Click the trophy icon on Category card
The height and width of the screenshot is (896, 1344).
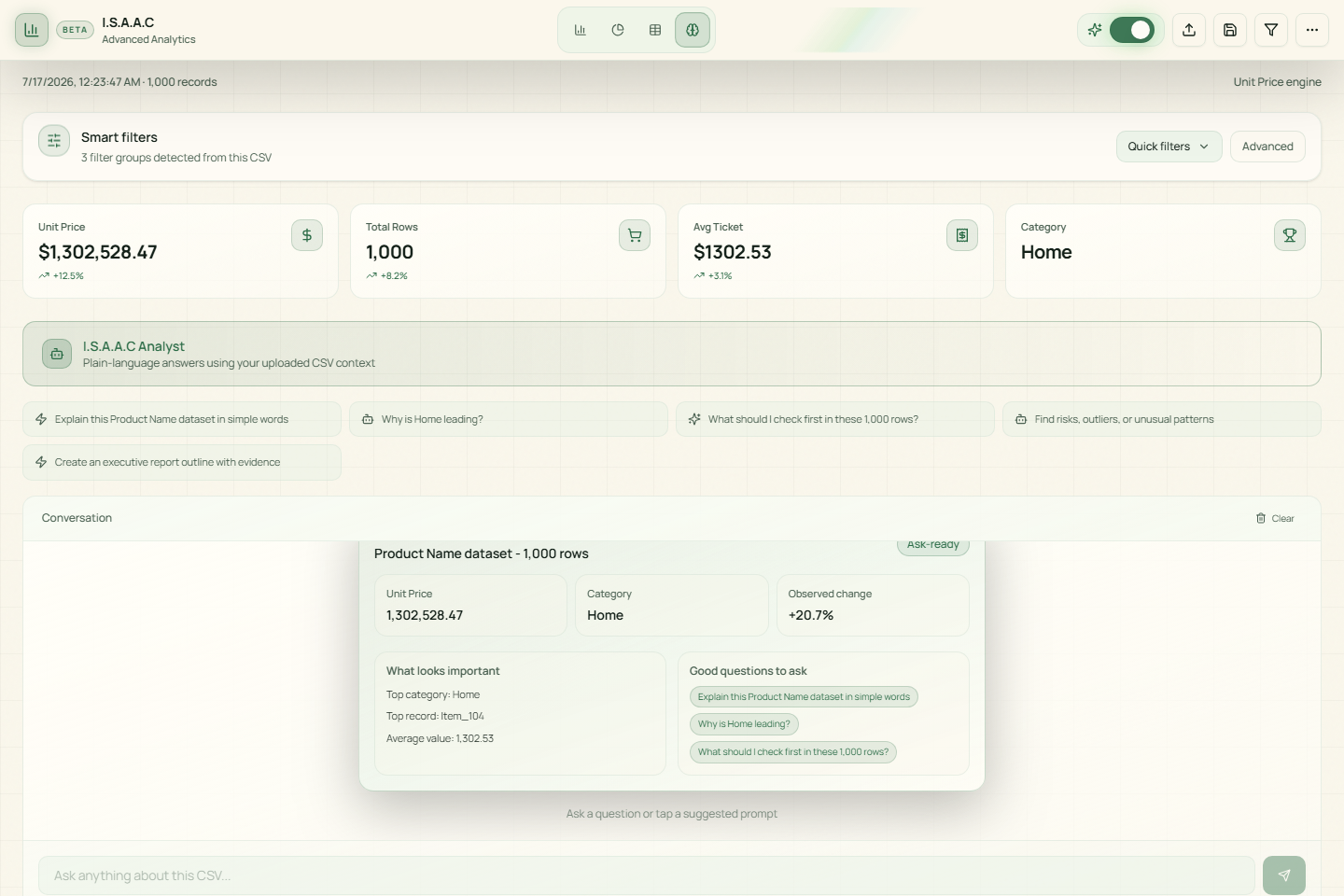tap(1290, 235)
